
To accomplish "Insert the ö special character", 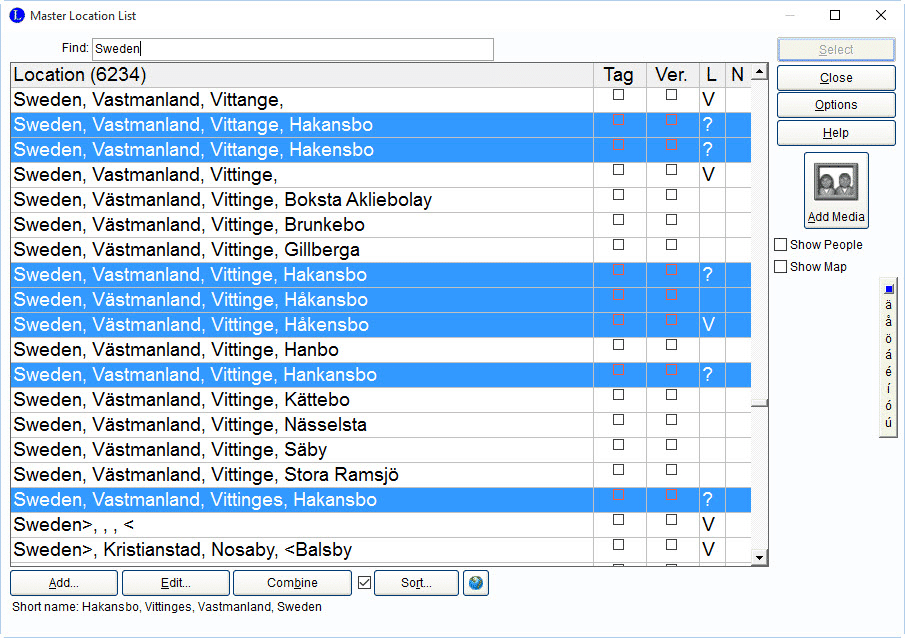I will click(888, 338).
